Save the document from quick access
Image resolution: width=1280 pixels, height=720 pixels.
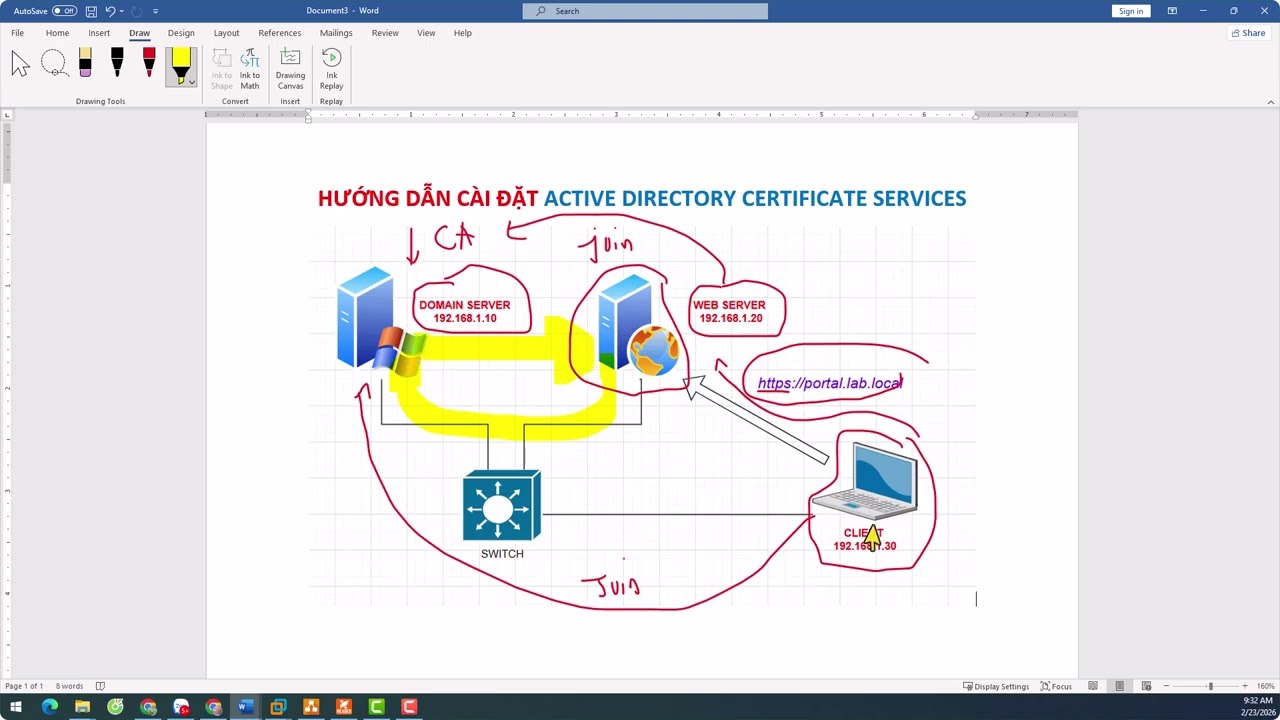coord(91,11)
